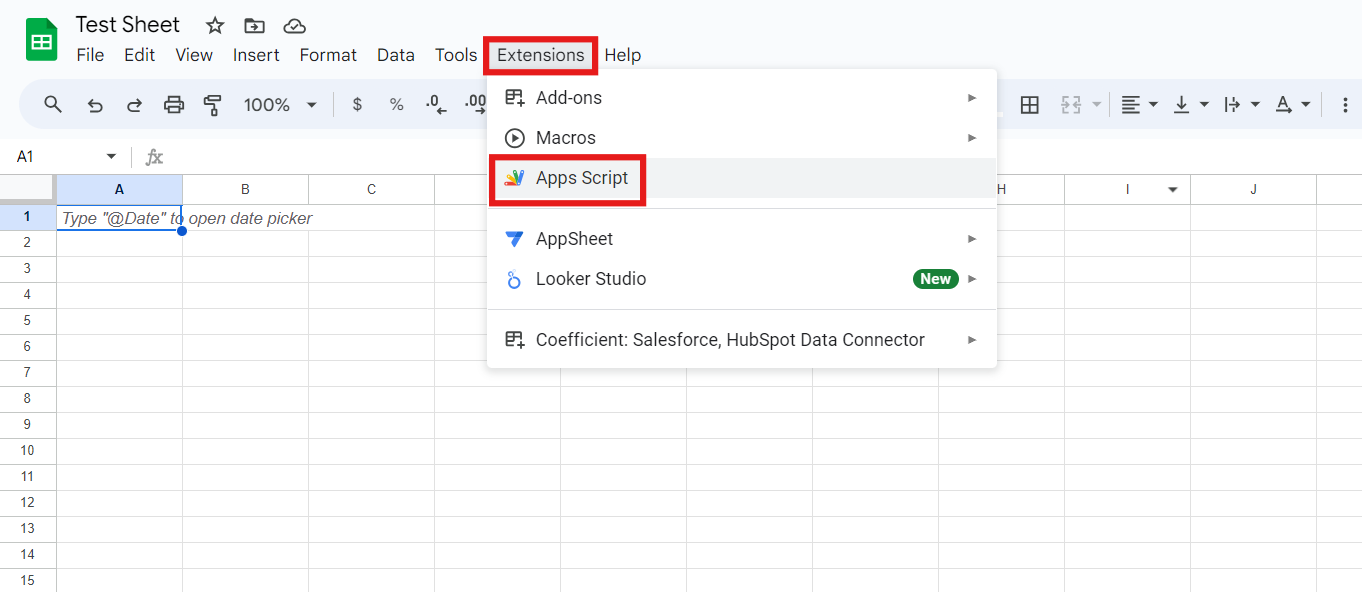This screenshot has height=592, width=1362.
Task: Format as currency with dollar icon
Action: coord(357,104)
